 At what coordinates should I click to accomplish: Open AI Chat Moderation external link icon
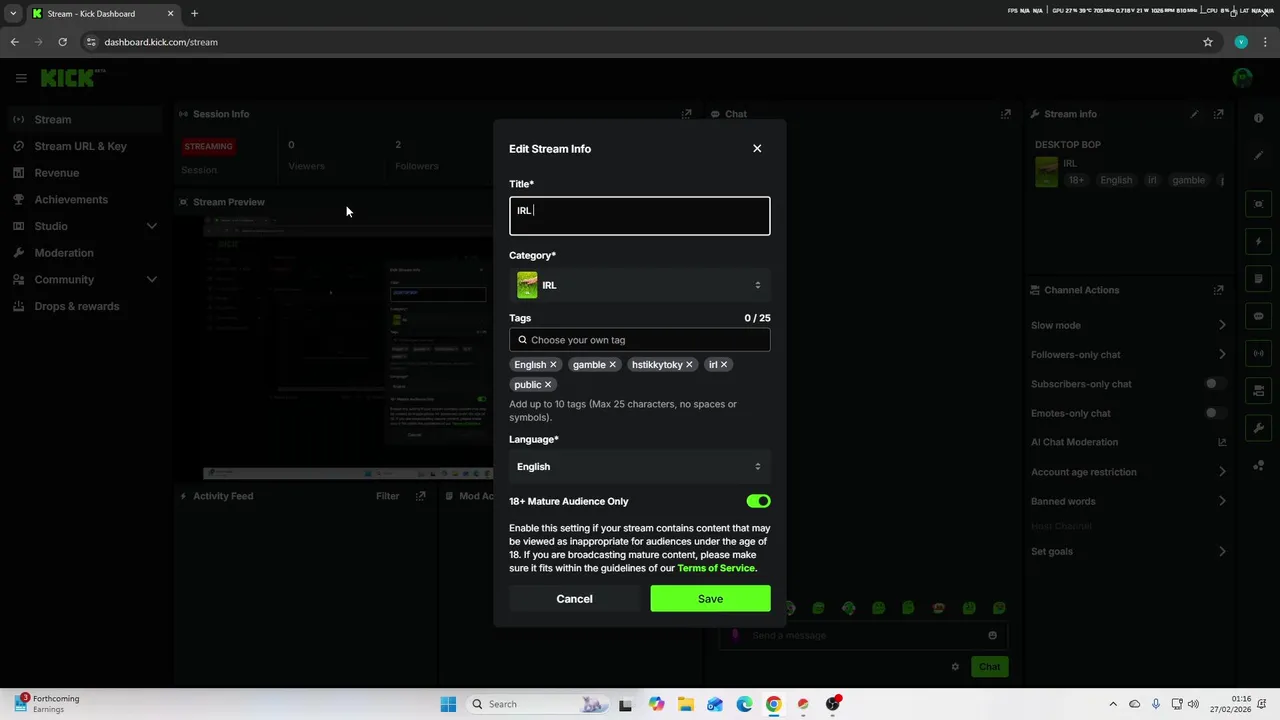1222,442
